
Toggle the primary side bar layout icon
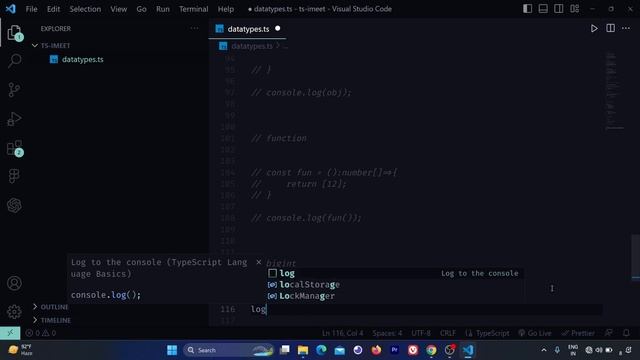point(527,9)
